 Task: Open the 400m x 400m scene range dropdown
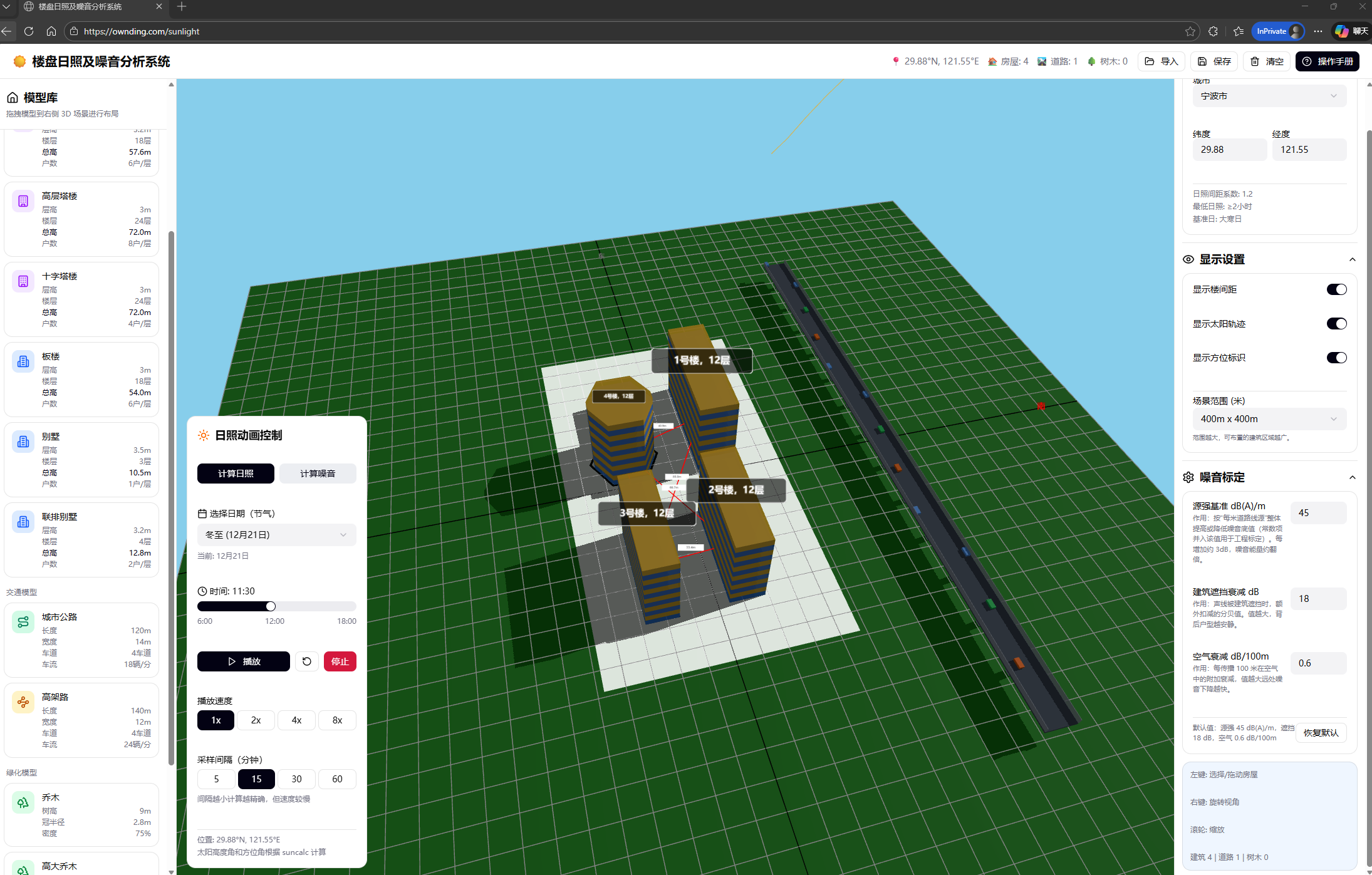click(1269, 419)
